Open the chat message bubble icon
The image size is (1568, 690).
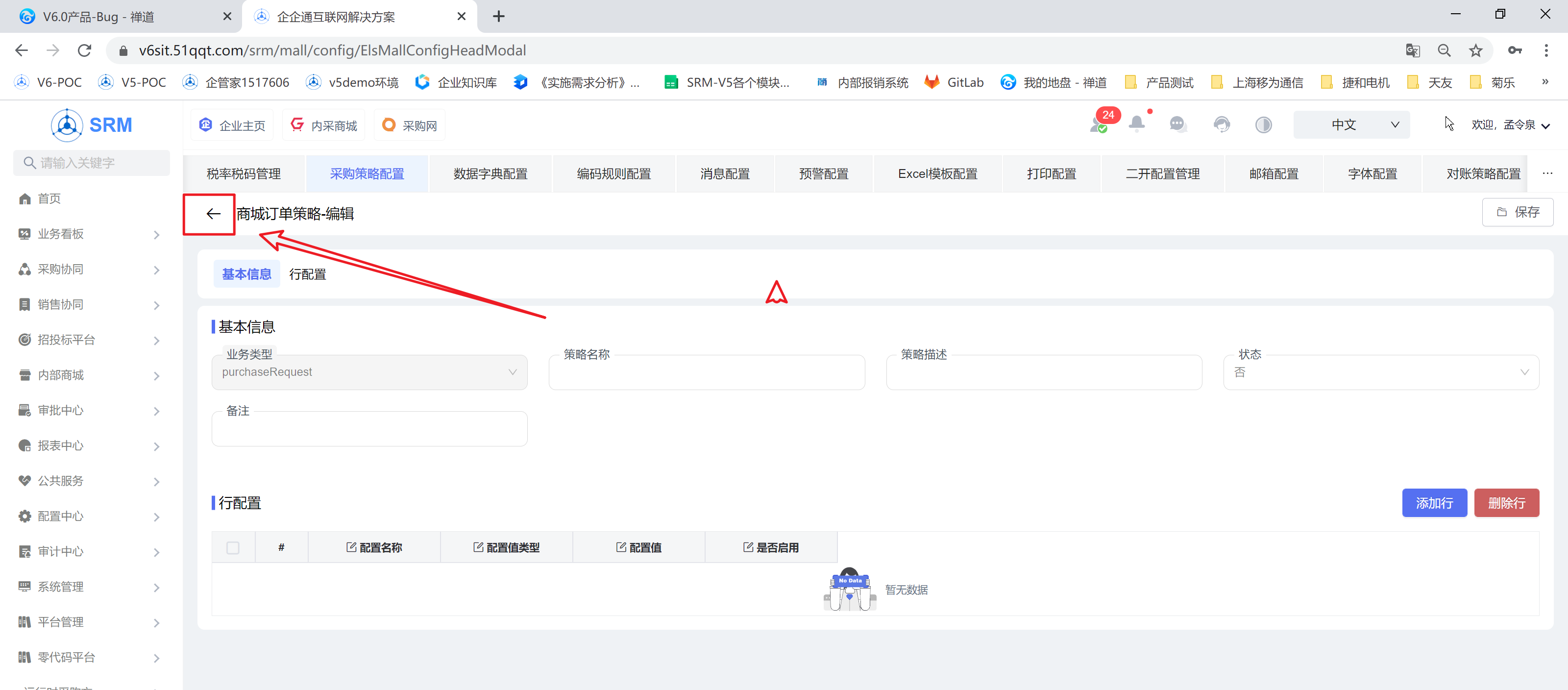[x=1178, y=125]
